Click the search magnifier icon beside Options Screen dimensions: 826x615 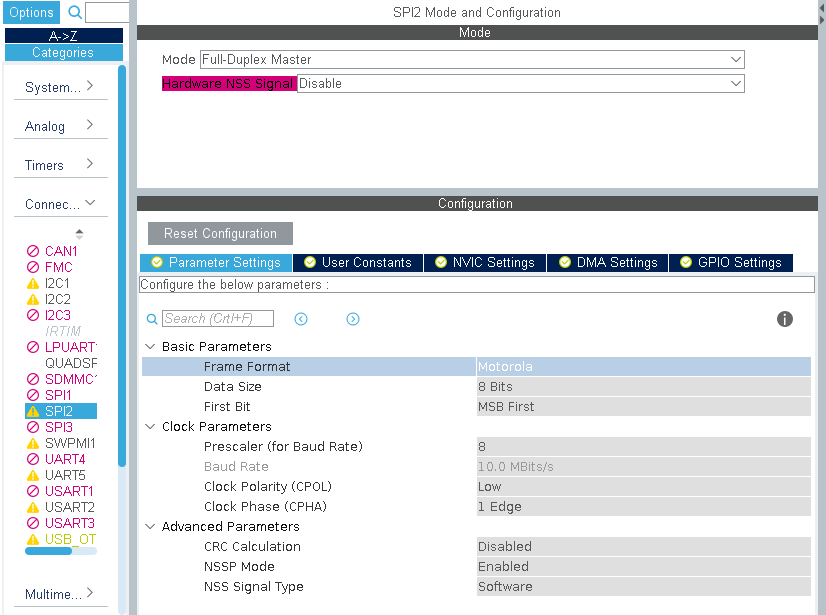[75, 13]
